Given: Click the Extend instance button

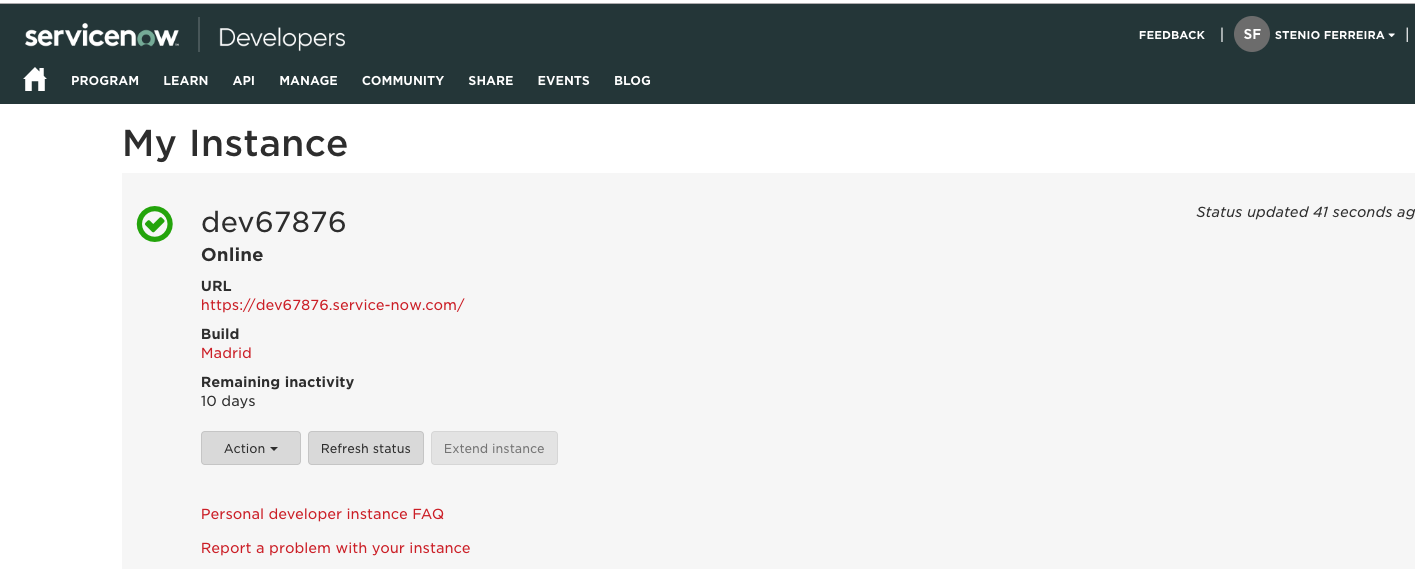Looking at the screenshot, I should (494, 448).
